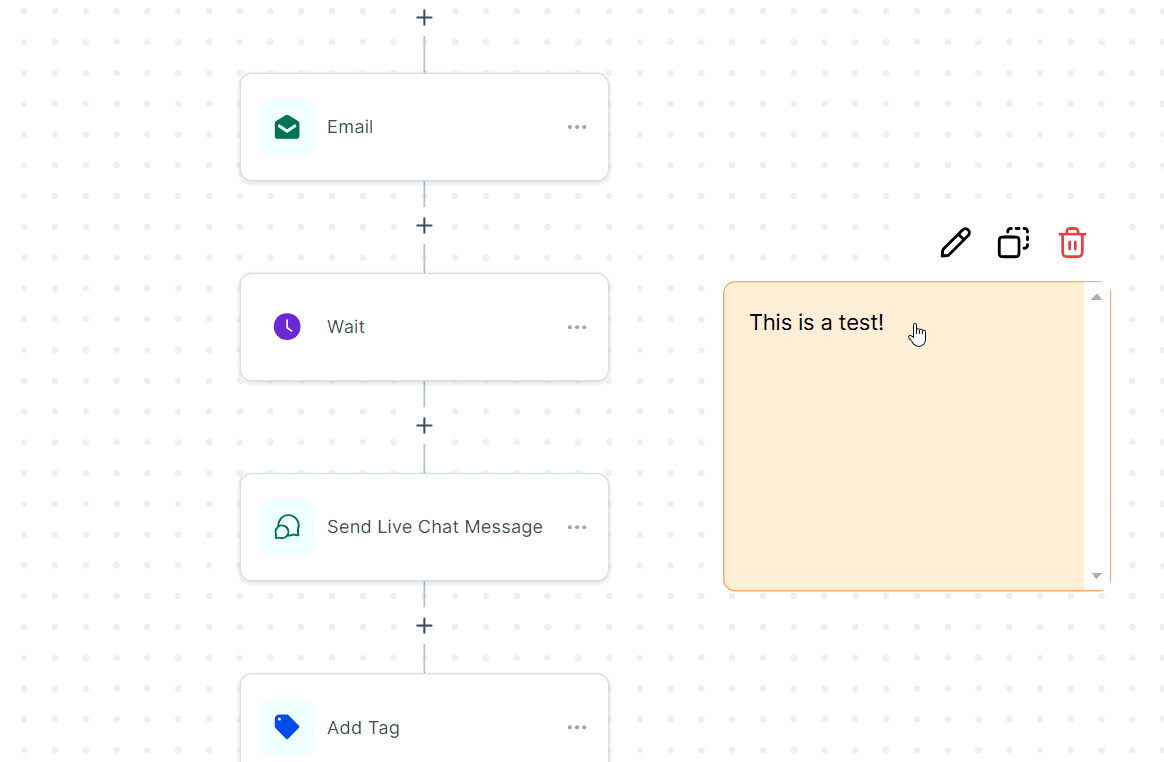The image size is (1164, 762).
Task: Add a new step between Email and Wait
Action: (x=424, y=225)
